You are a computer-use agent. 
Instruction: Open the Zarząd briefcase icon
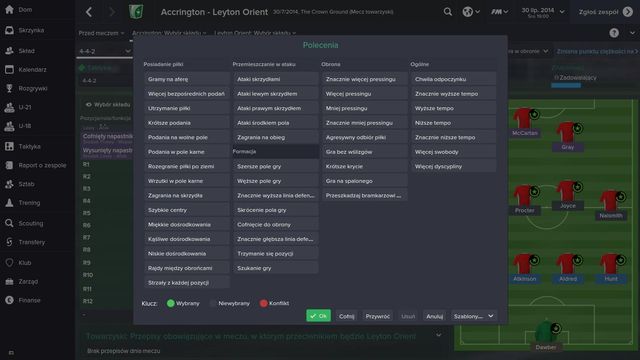9,281
